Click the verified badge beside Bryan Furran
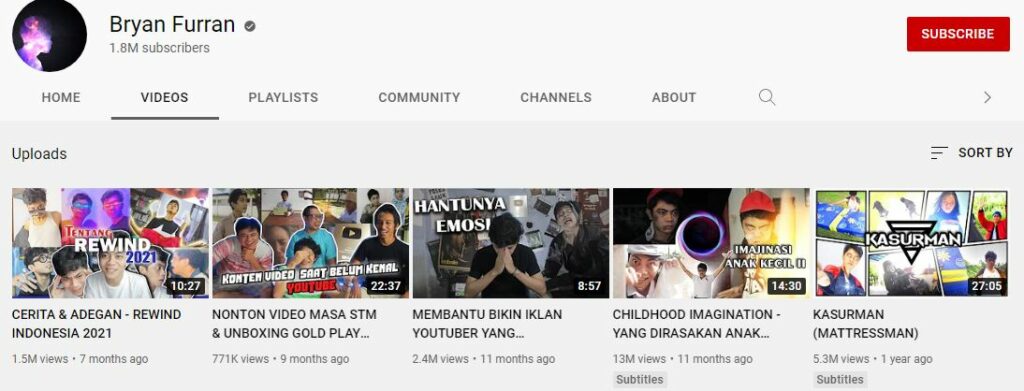1024x391 pixels. point(250,26)
